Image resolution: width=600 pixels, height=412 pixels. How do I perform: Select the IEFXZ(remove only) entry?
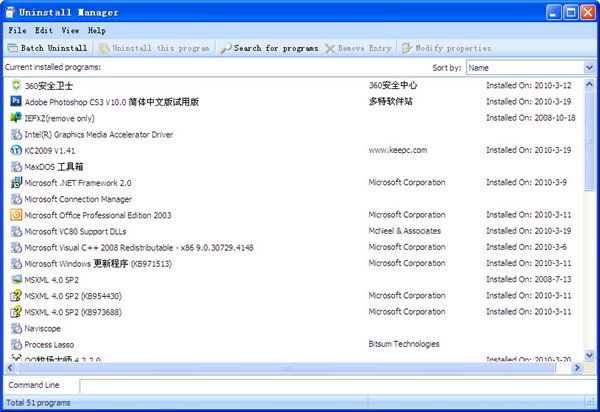59,118
